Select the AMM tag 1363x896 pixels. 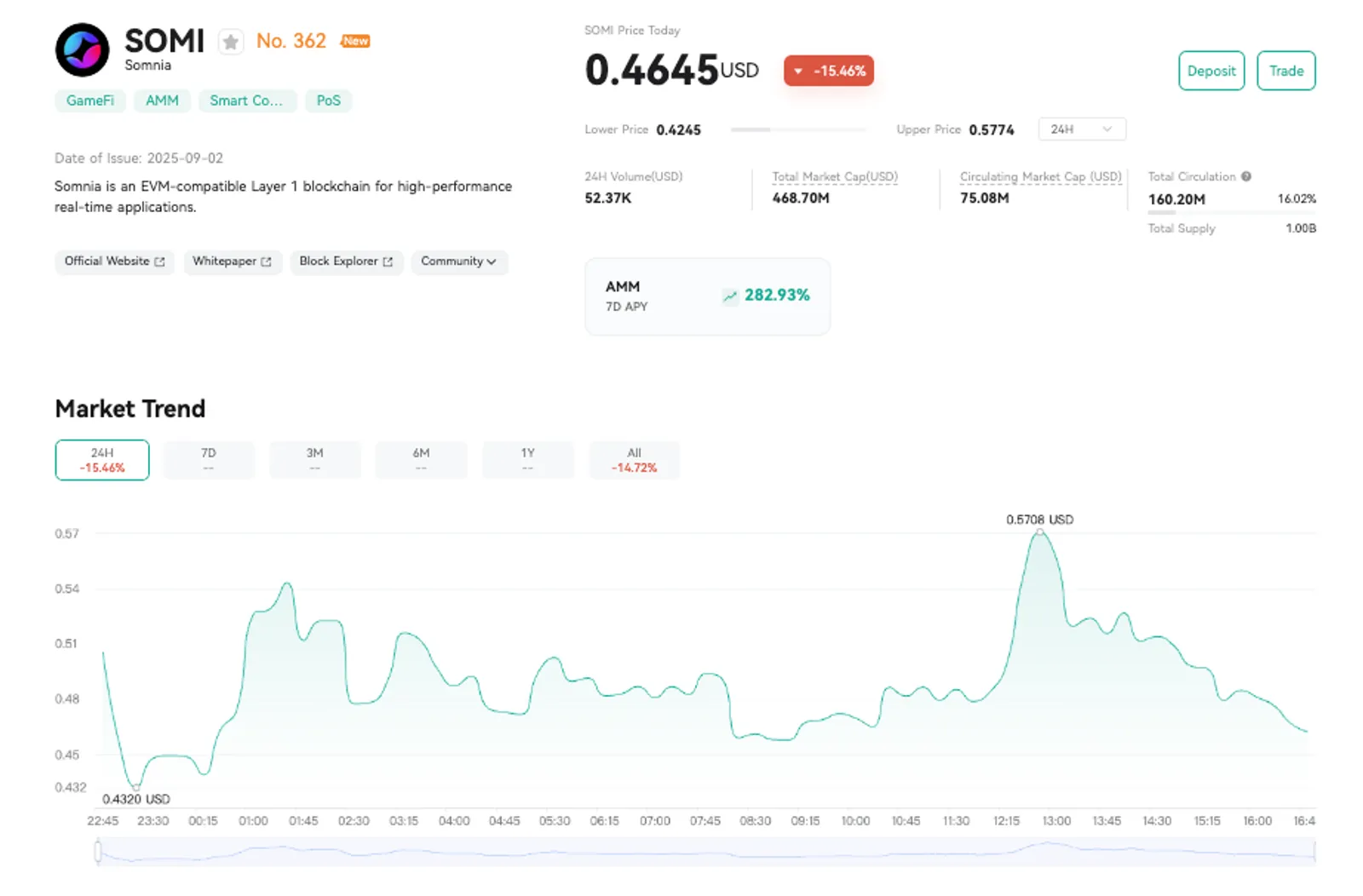tap(162, 101)
